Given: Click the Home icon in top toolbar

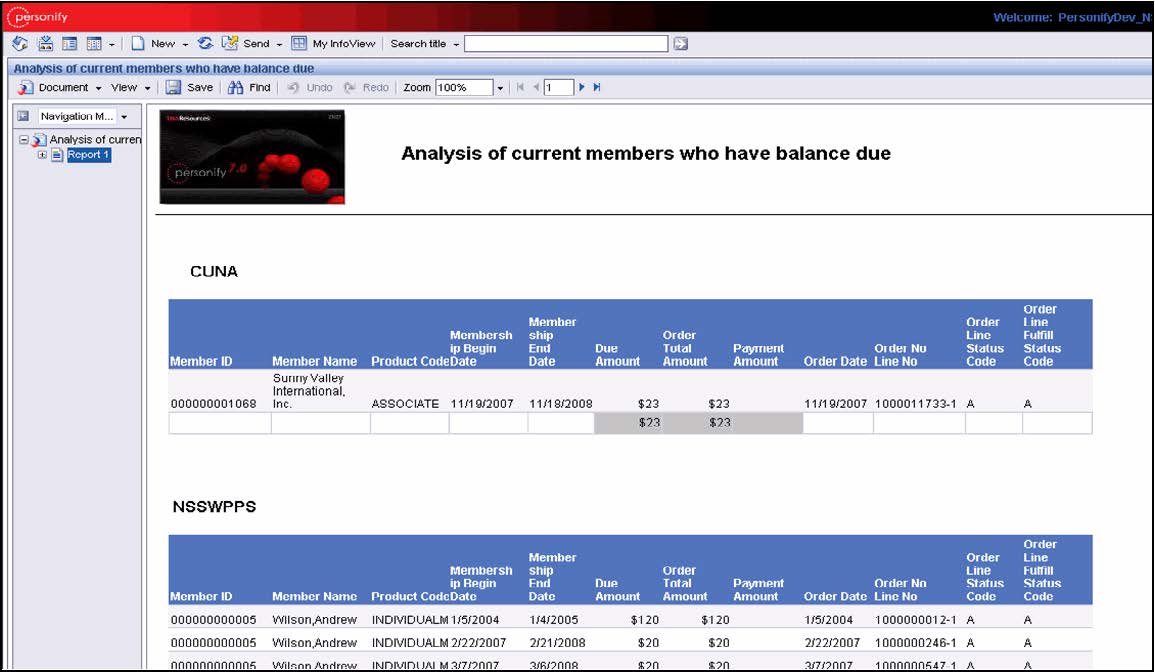Looking at the screenshot, I should [20, 43].
